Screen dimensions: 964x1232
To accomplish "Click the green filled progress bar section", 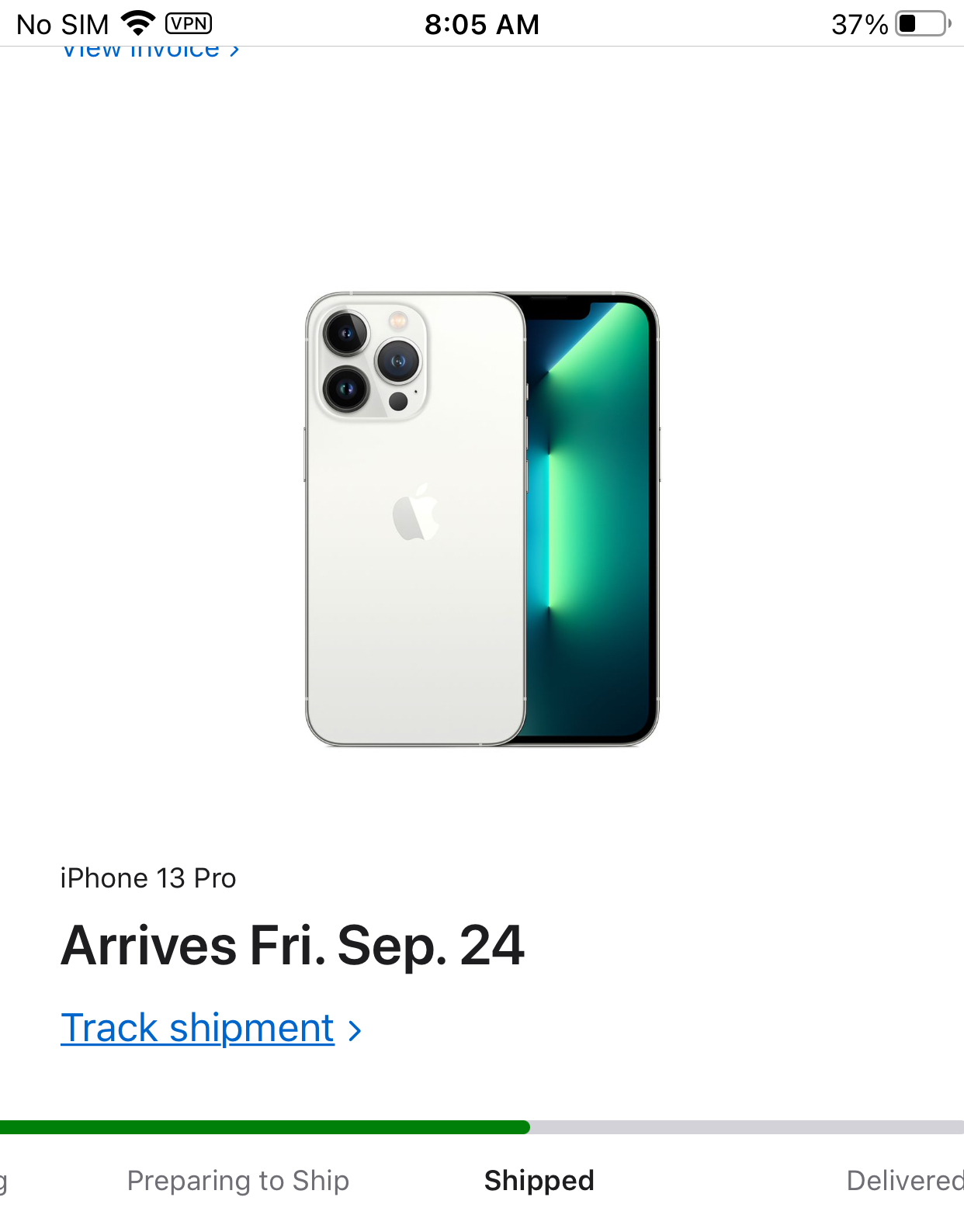I will [265, 1127].
